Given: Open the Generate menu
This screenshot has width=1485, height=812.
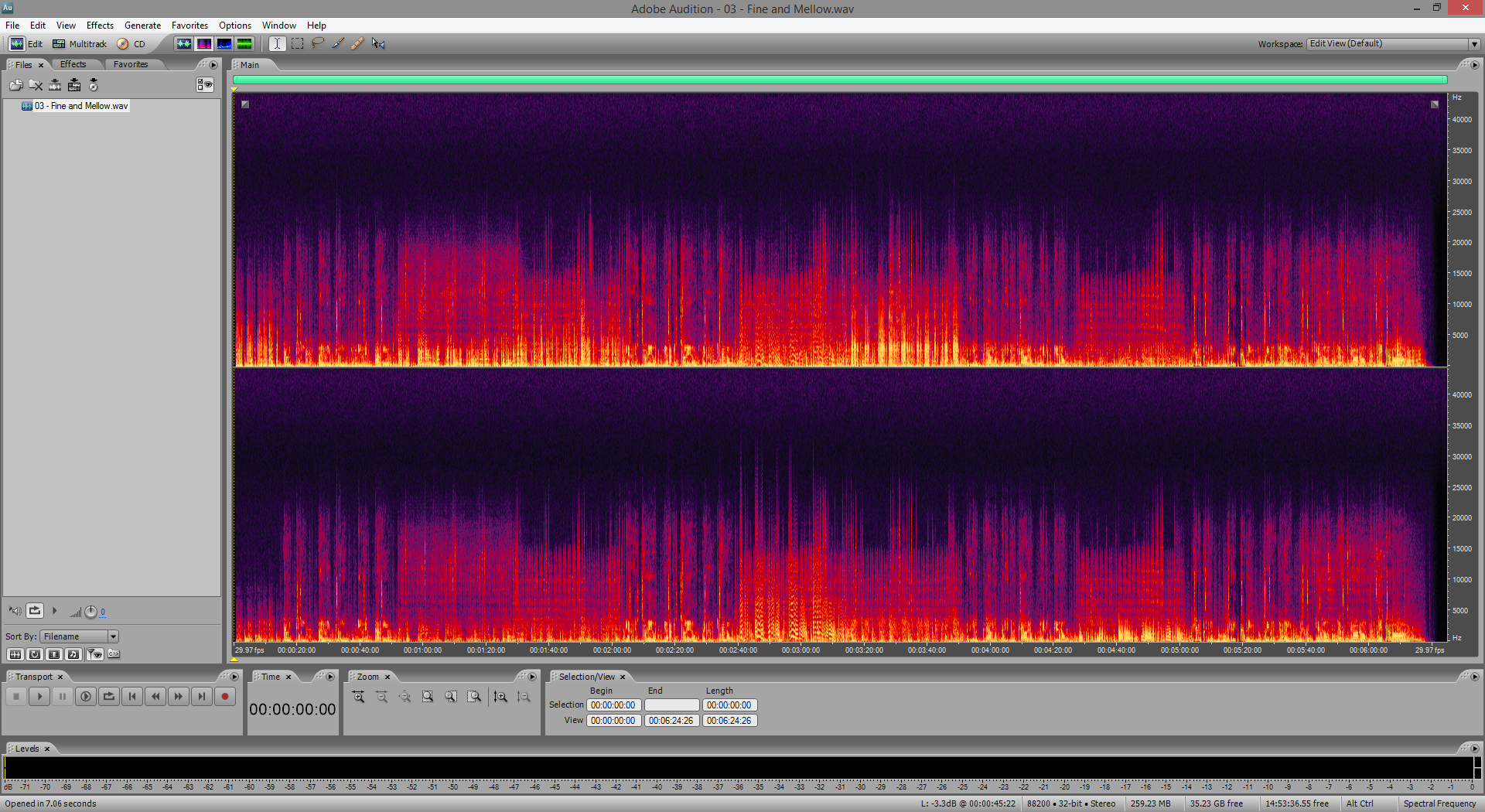Looking at the screenshot, I should [142, 26].
